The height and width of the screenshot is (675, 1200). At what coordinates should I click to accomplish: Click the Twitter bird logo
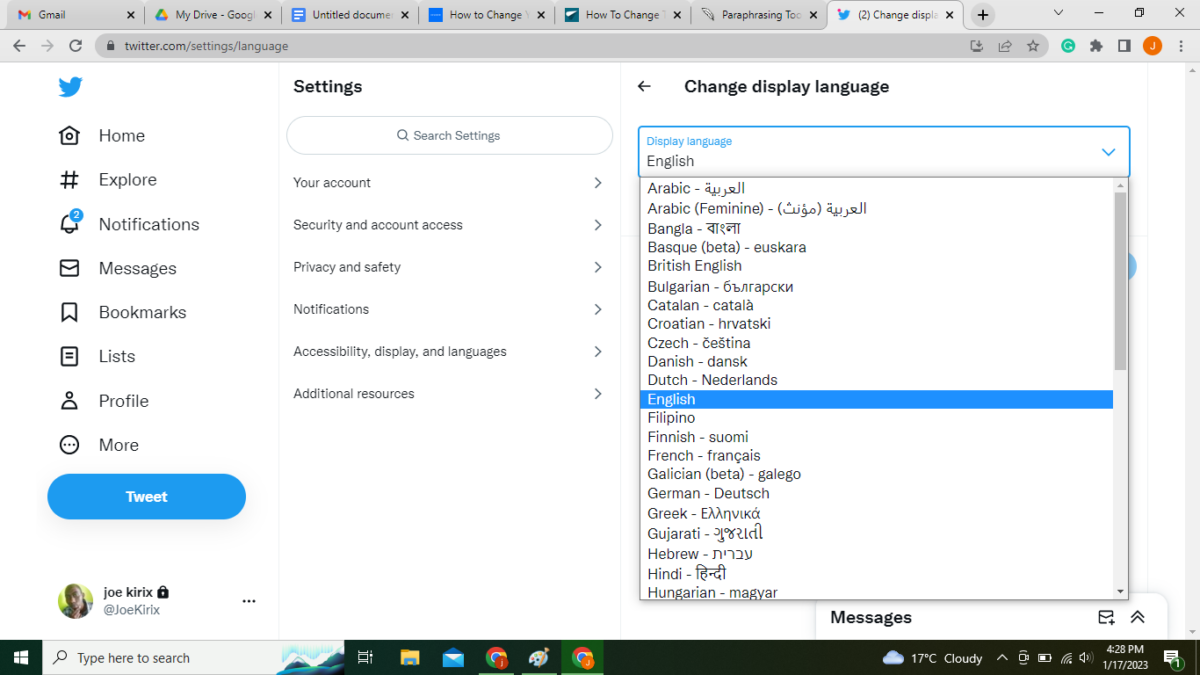pos(70,87)
